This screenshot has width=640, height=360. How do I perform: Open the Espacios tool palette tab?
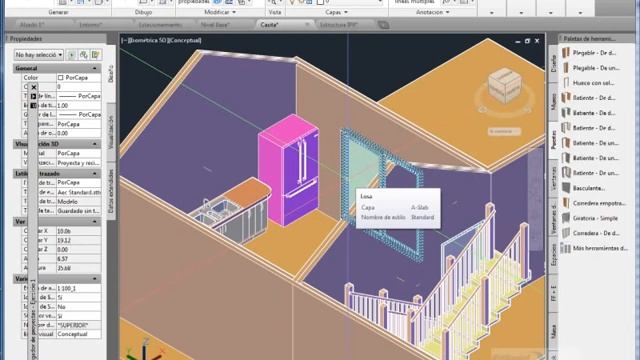tap(553, 255)
